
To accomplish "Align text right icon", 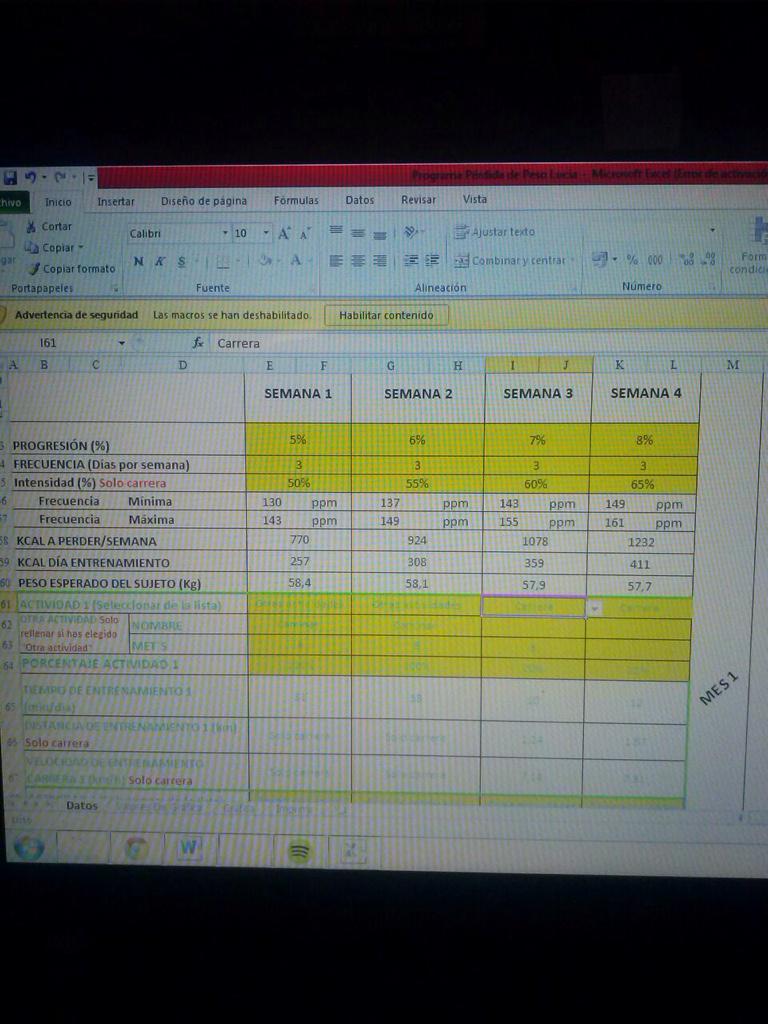I will point(379,261).
